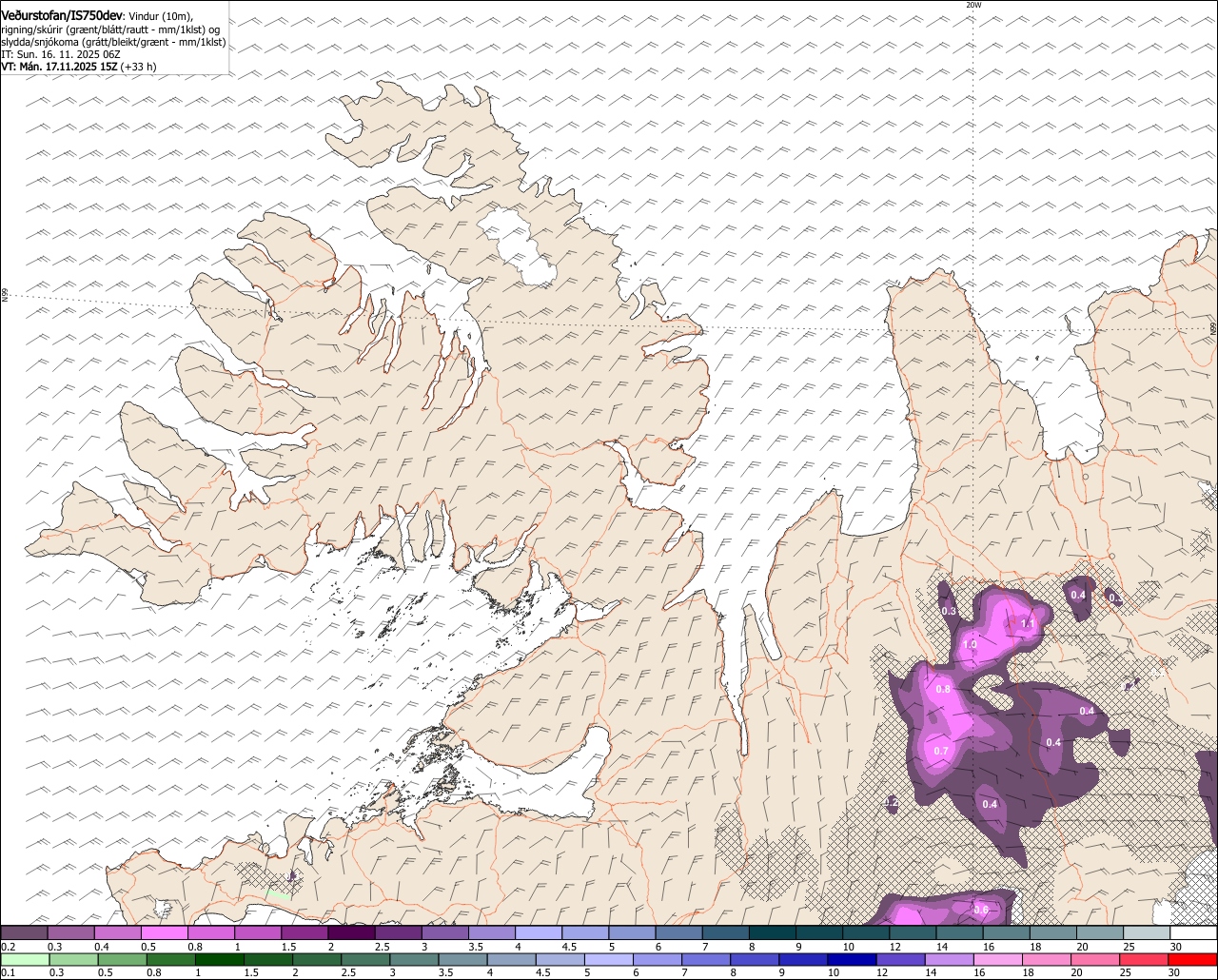Click the 0.8 snowfall value on the map
The width and height of the screenshot is (1218, 980).
pos(943,689)
